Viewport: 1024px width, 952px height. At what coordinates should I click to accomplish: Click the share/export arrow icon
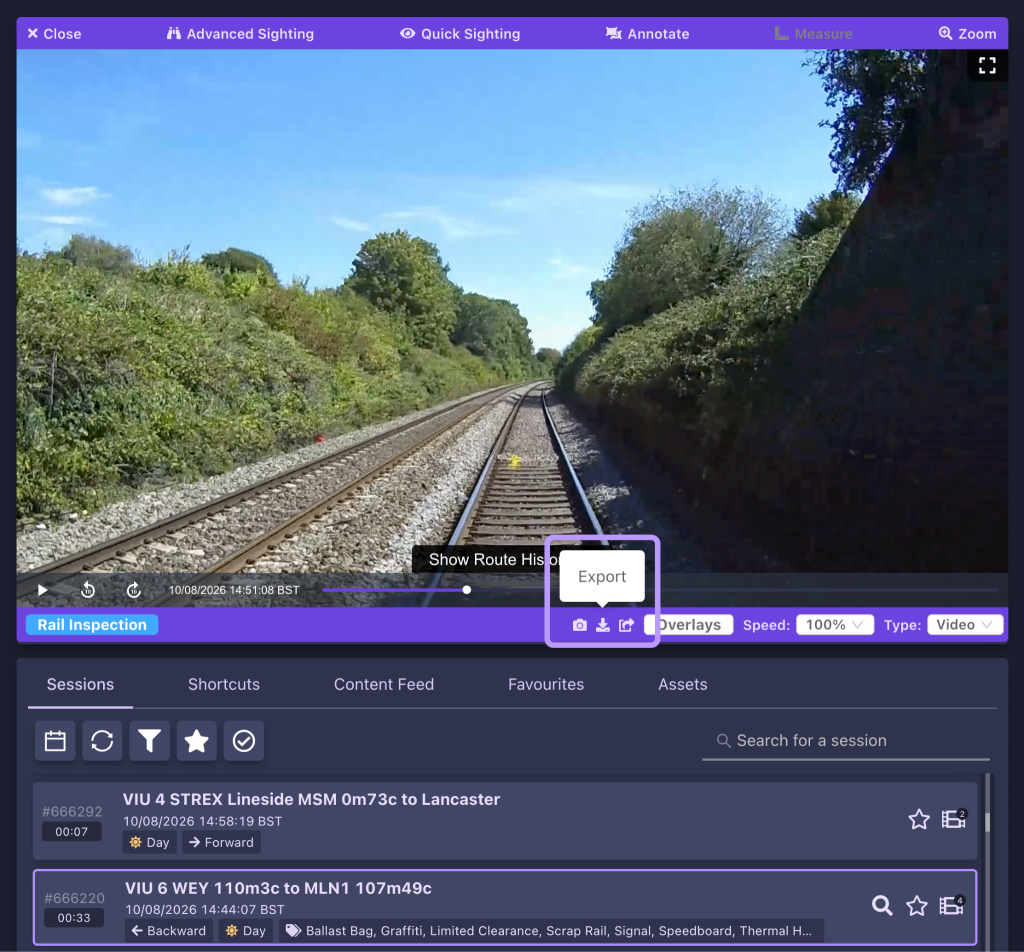[x=626, y=626]
